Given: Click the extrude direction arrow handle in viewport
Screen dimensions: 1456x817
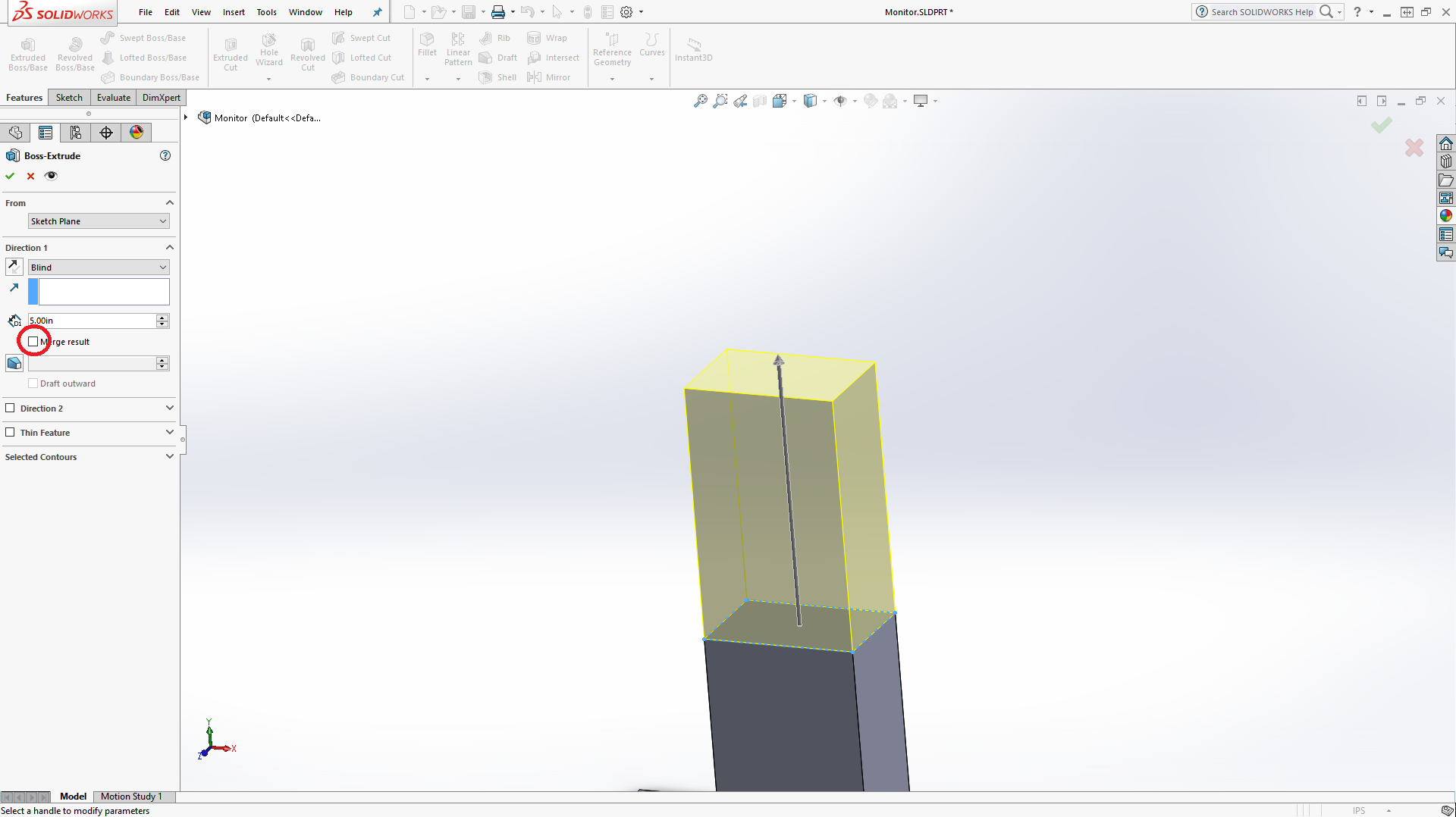Looking at the screenshot, I should pyautogui.click(x=779, y=361).
